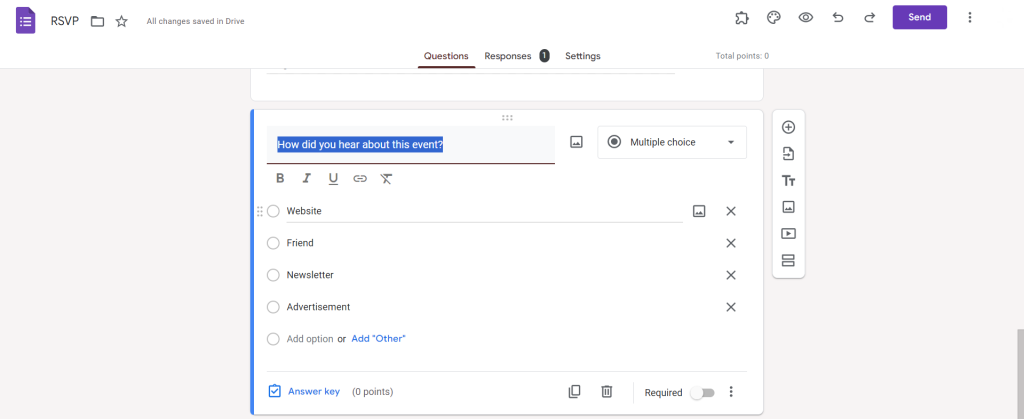The height and width of the screenshot is (419, 1024).
Task: Star the RSVP form
Action: click(121, 22)
